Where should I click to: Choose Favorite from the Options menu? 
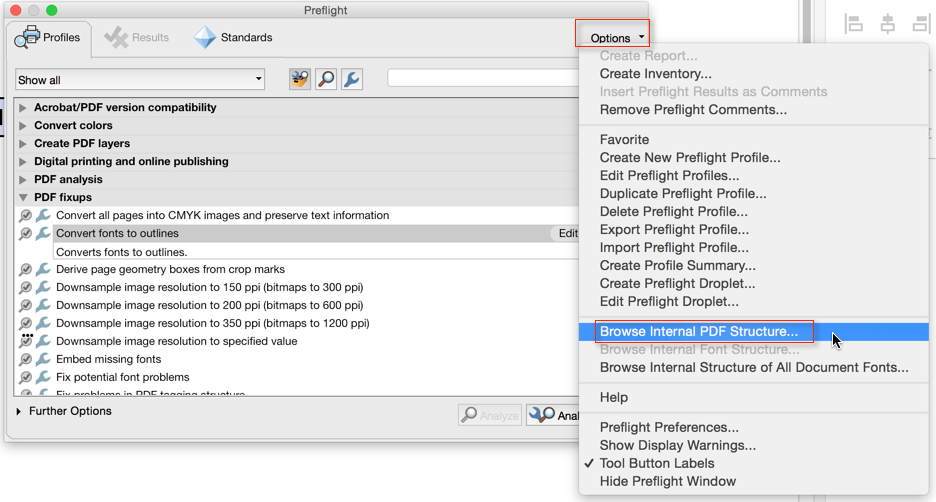pyautogui.click(x=753, y=140)
